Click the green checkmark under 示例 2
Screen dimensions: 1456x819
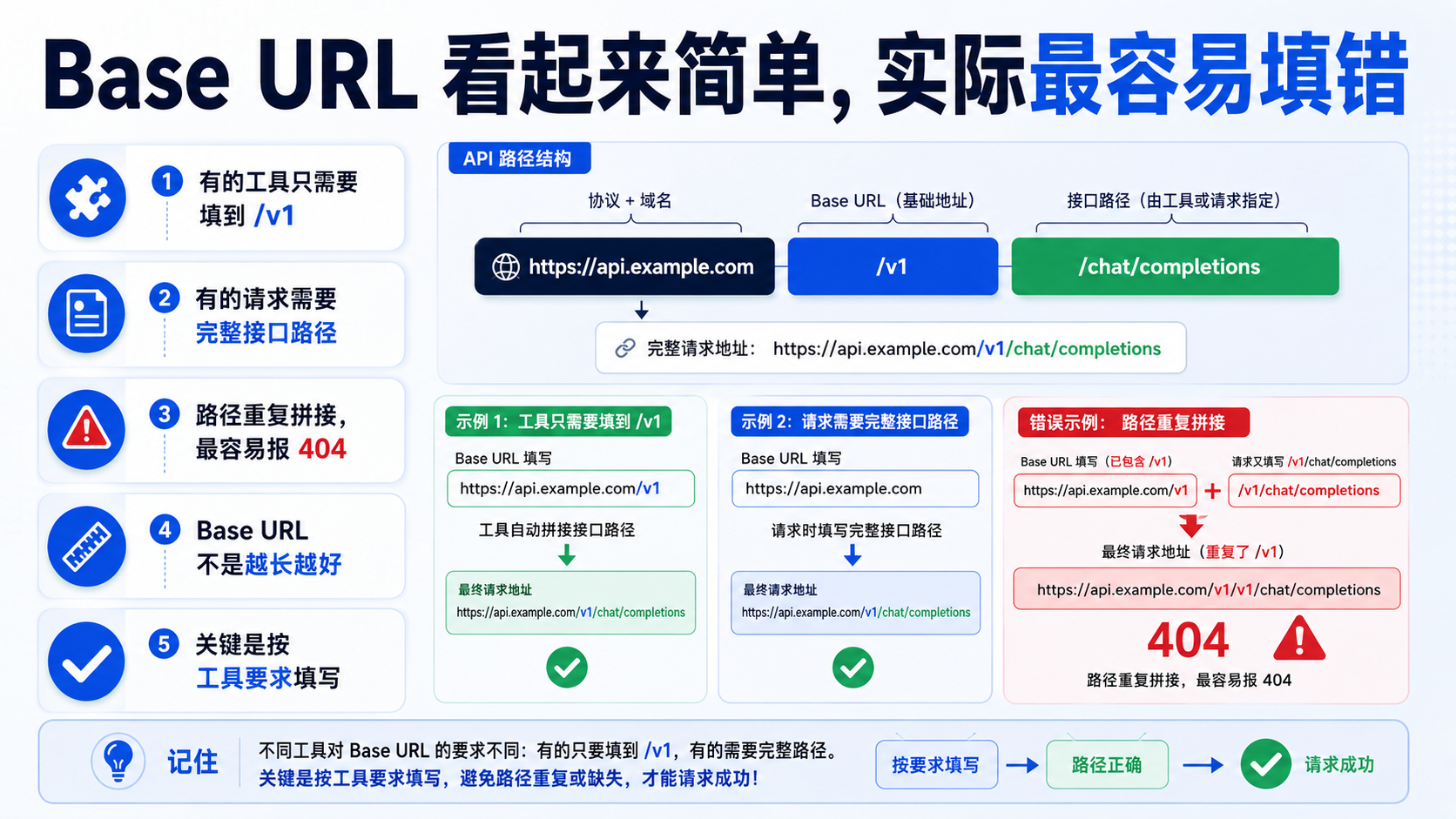(x=853, y=668)
